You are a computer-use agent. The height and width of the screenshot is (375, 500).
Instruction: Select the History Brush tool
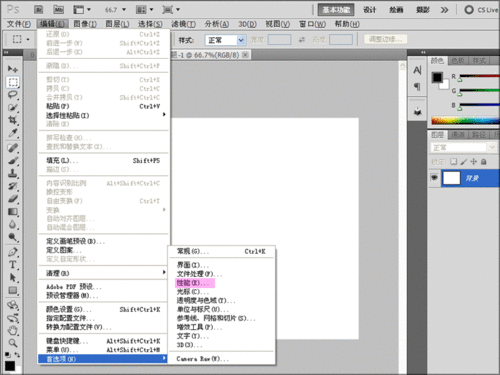click(x=13, y=186)
